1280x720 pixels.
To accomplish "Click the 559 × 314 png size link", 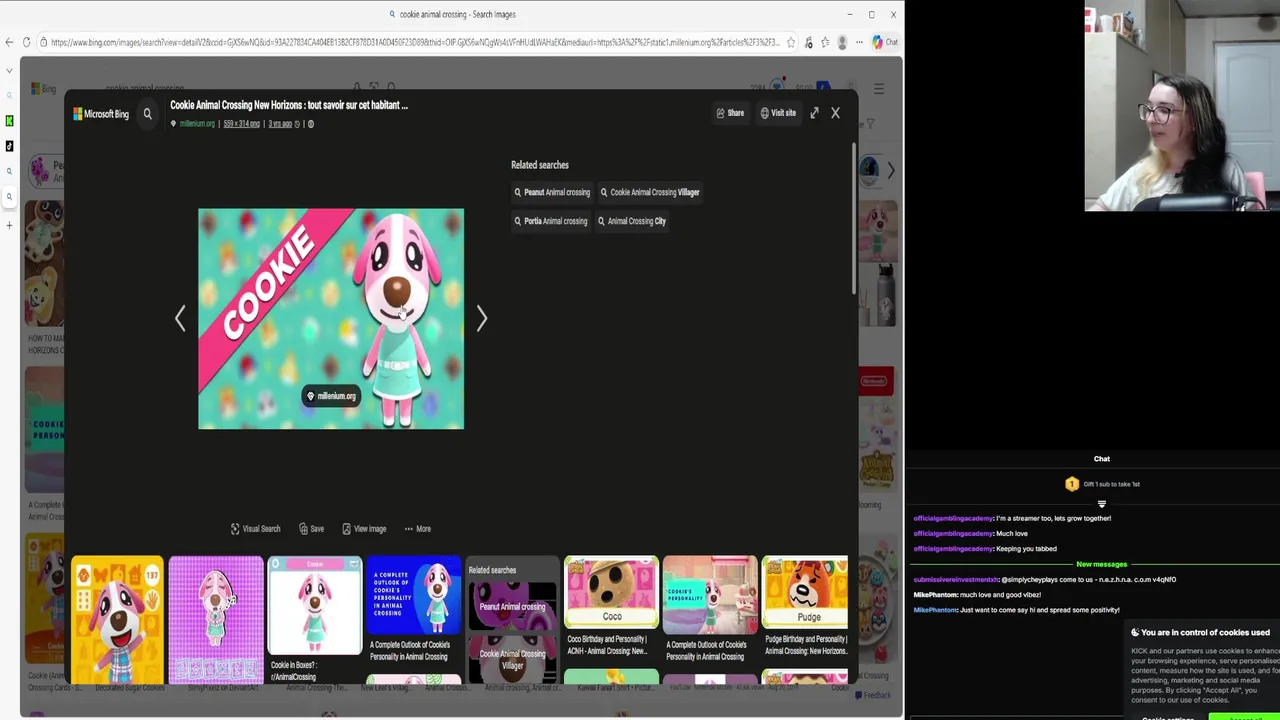I will [241, 124].
